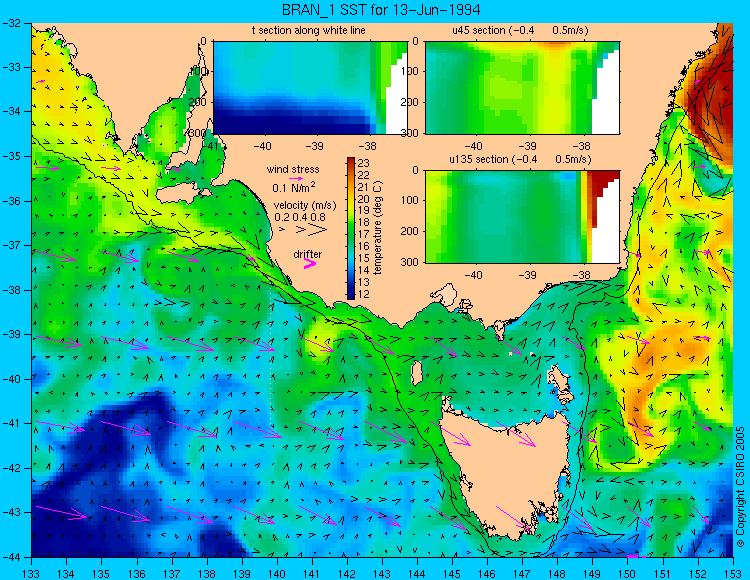Click -39 axis label under u135 section
Screen dimensions: 750x580
[528, 275]
